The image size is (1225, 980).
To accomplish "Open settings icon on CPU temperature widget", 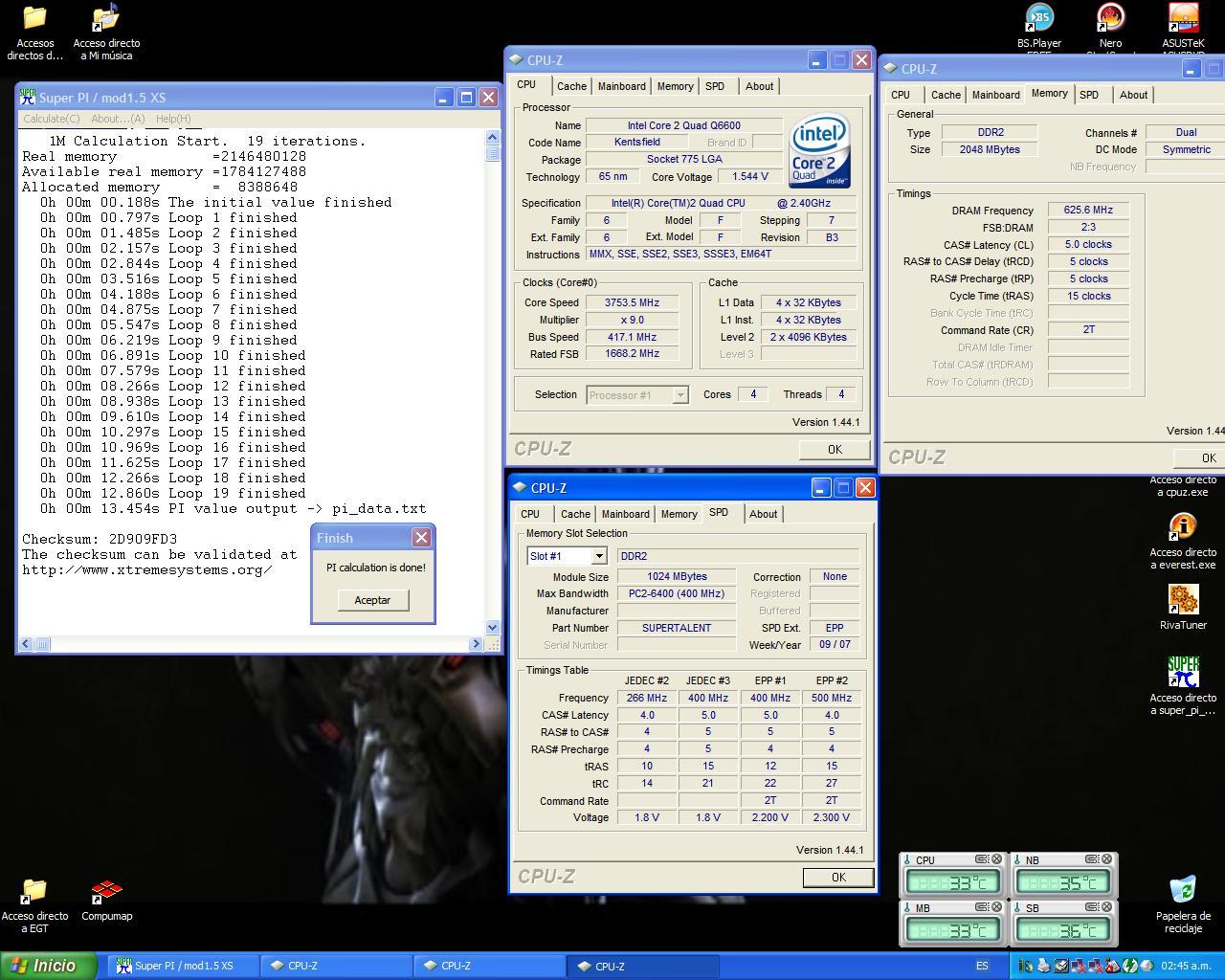I will point(982,859).
